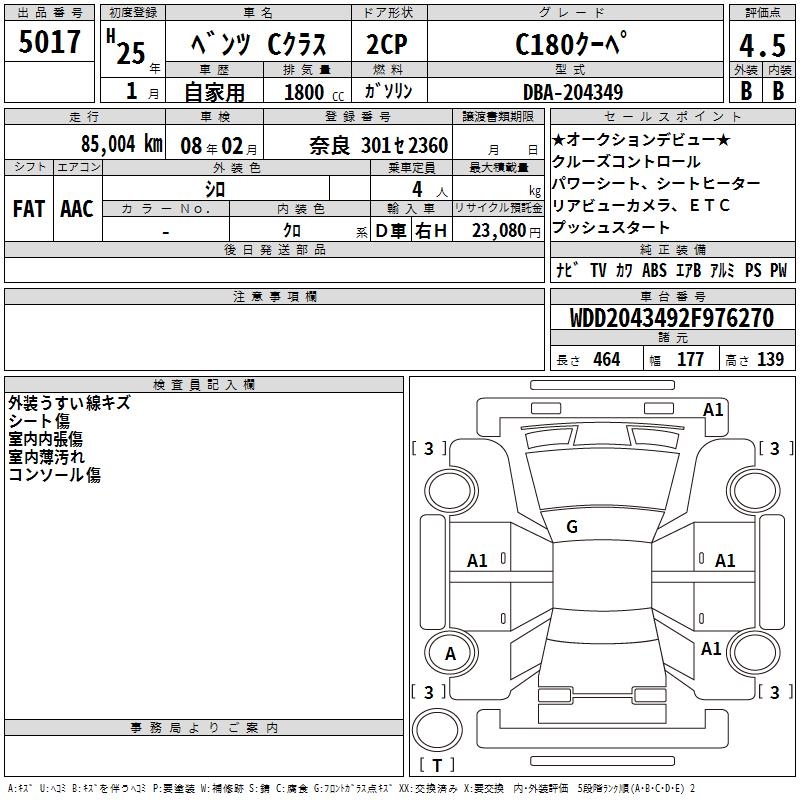Select the inspector note コンソール傷
The width and height of the screenshot is (800, 800).
[55, 474]
